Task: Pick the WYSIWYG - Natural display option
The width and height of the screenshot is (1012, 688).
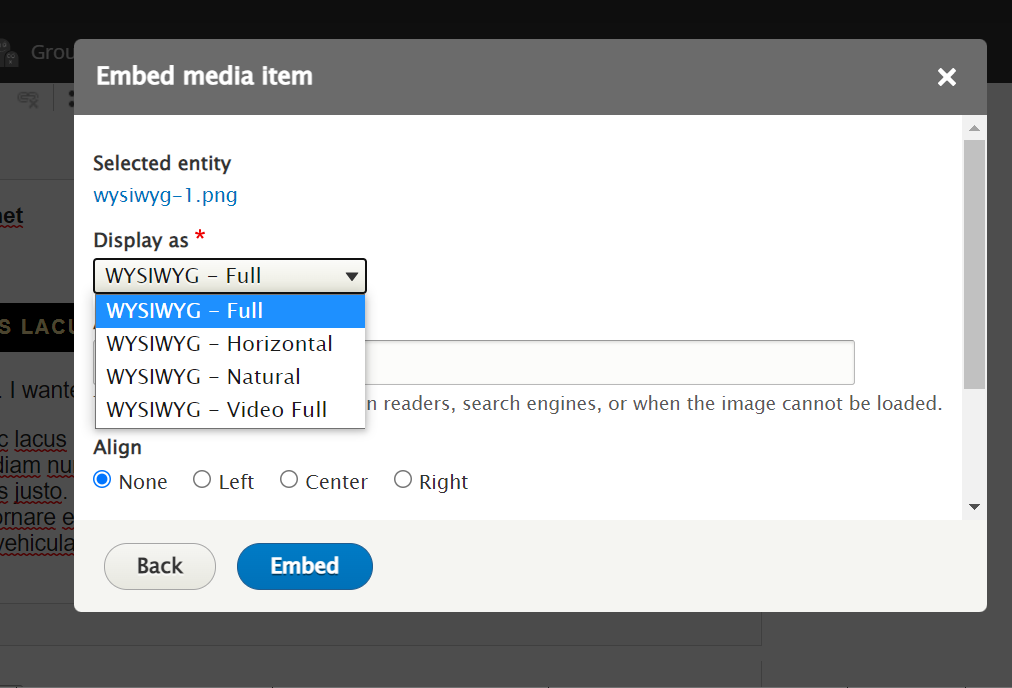Action: click(230, 377)
